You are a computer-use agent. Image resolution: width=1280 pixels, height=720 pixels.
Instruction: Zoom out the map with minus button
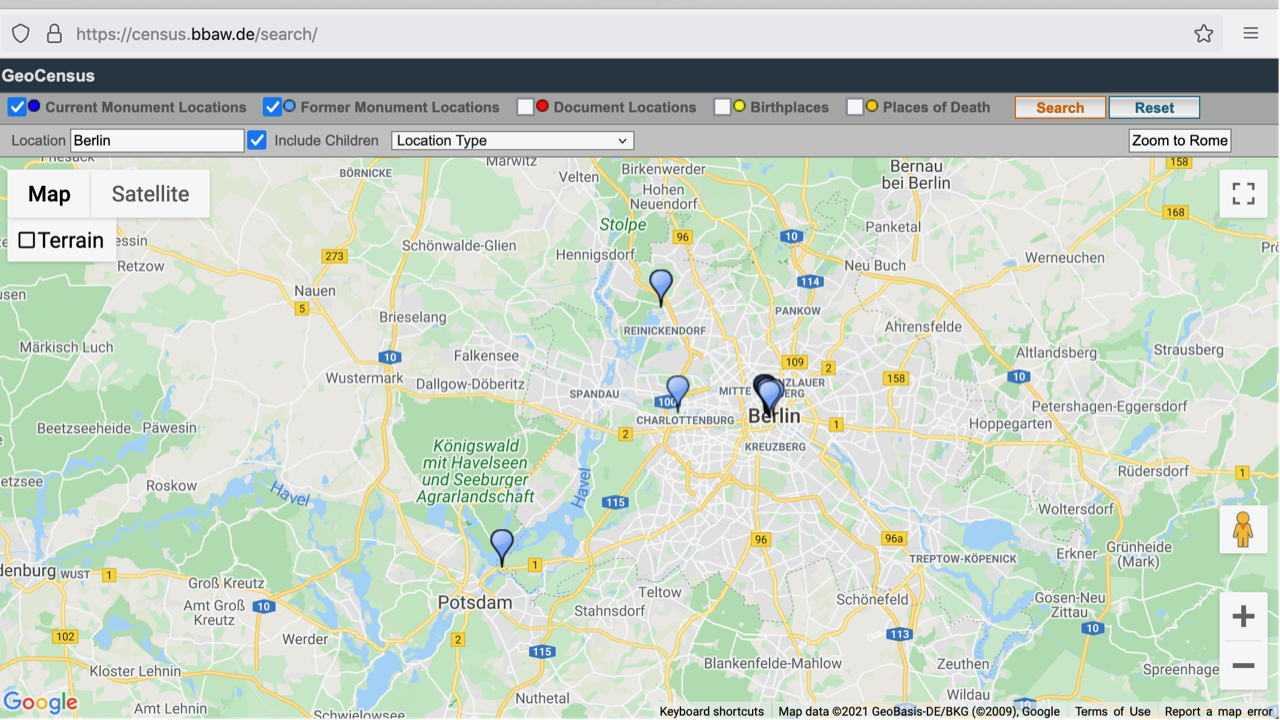1243,665
